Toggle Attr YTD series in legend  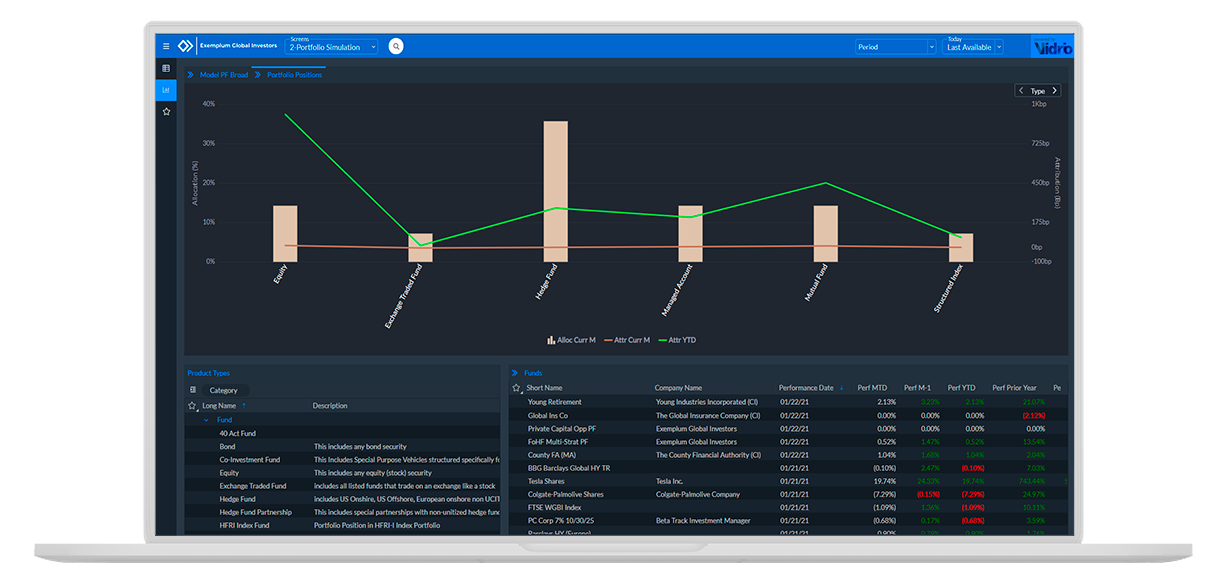click(x=676, y=340)
